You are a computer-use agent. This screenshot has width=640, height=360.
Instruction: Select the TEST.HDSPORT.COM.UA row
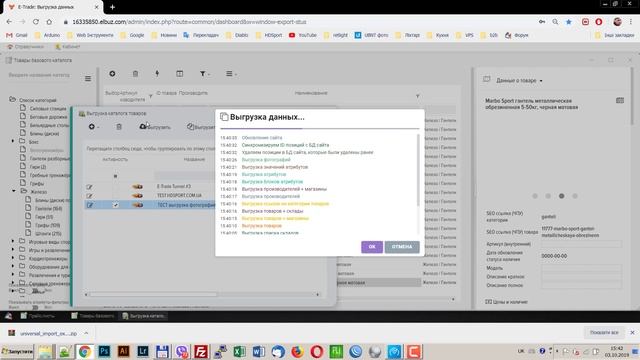coord(180,196)
